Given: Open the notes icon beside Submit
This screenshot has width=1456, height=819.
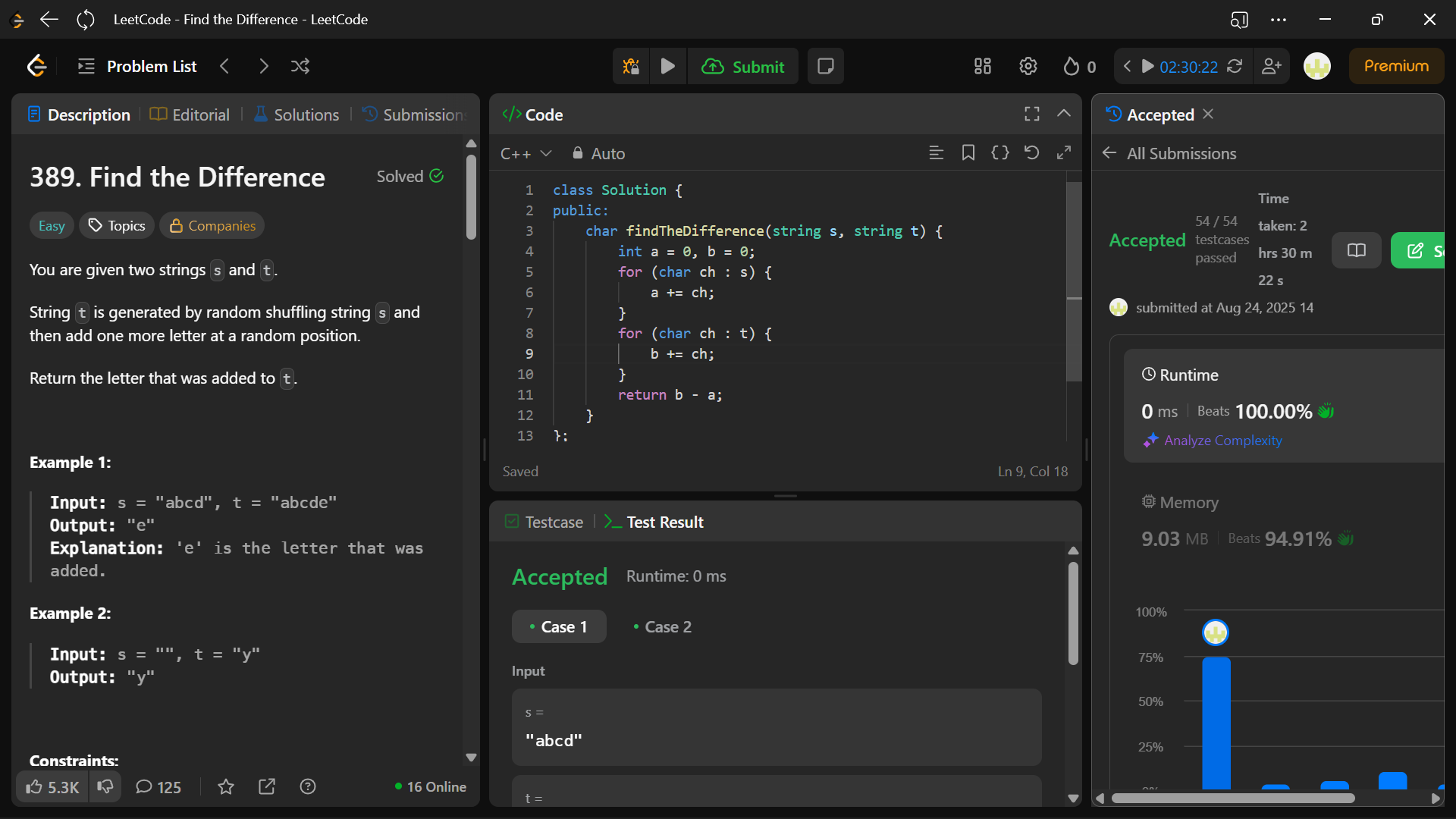Looking at the screenshot, I should pyautogui.click(x=825, y=67).
